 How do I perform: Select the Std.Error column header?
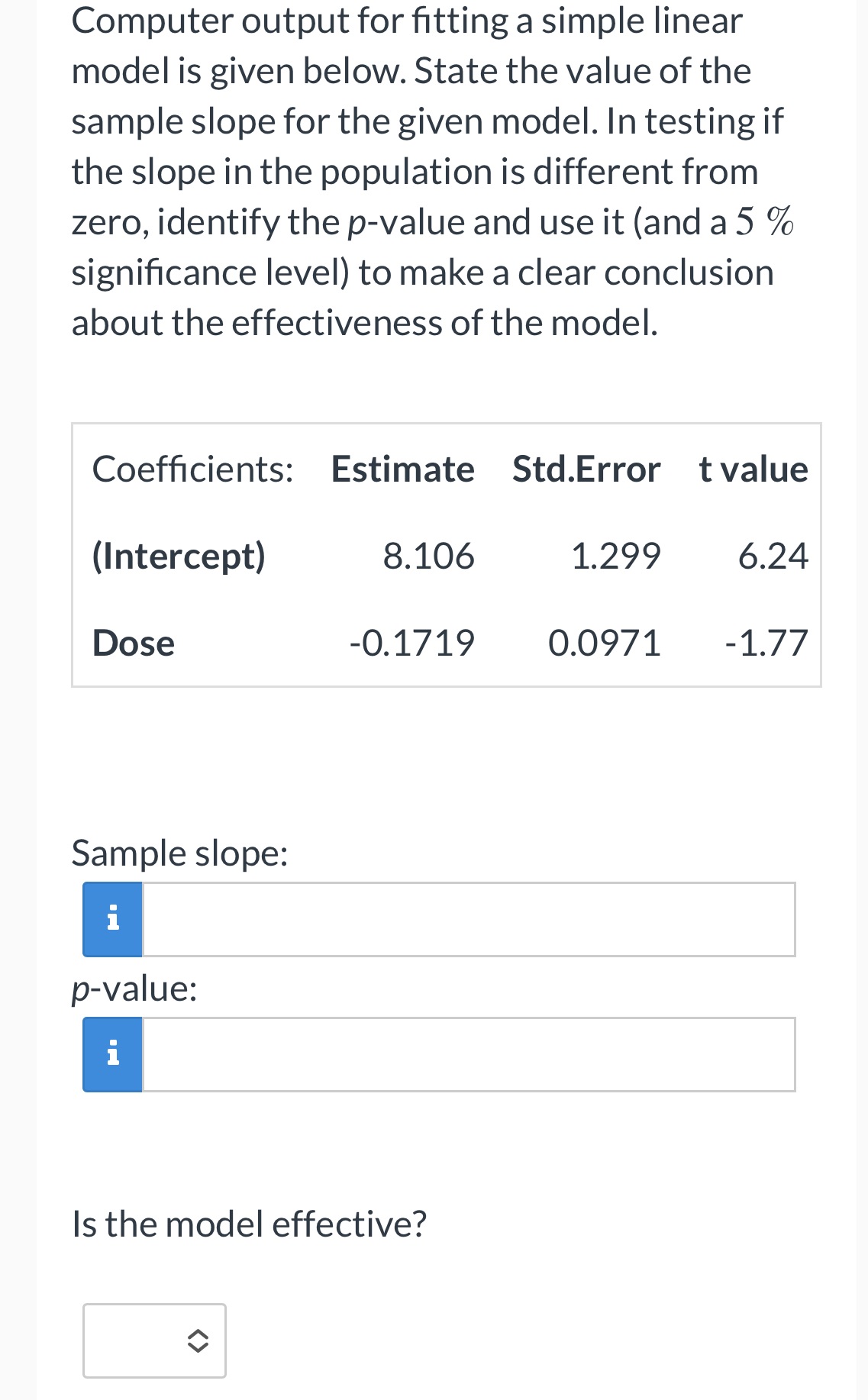586,469
